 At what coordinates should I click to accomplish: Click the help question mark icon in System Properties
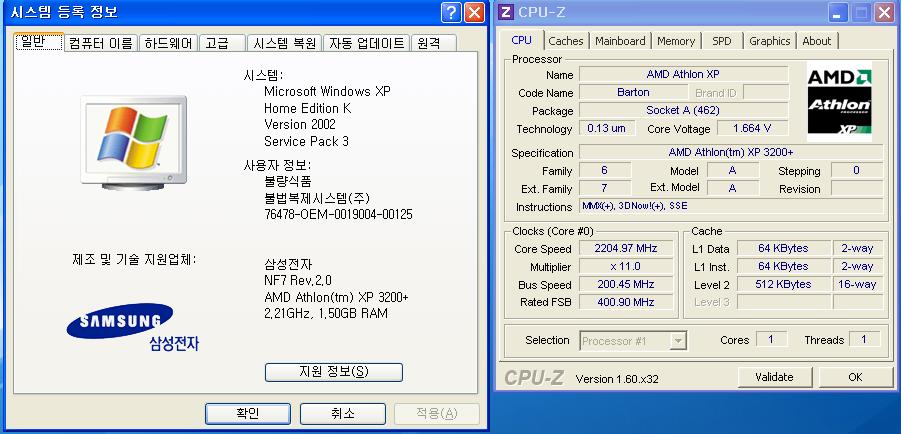[x=452, y=12]
